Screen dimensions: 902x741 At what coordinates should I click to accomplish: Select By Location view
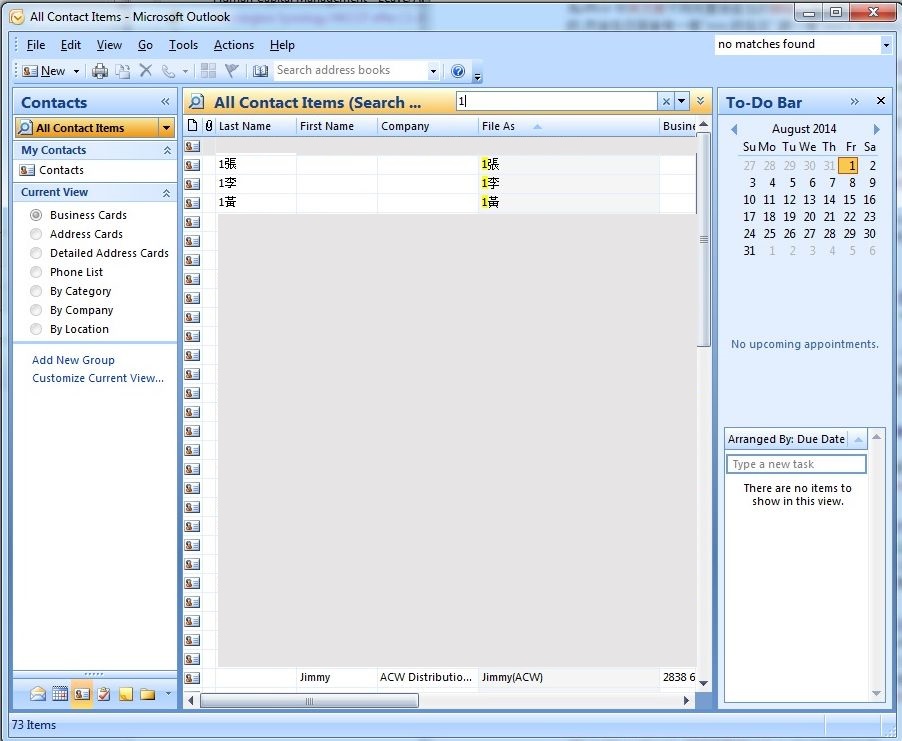click(x=36, y=329)
